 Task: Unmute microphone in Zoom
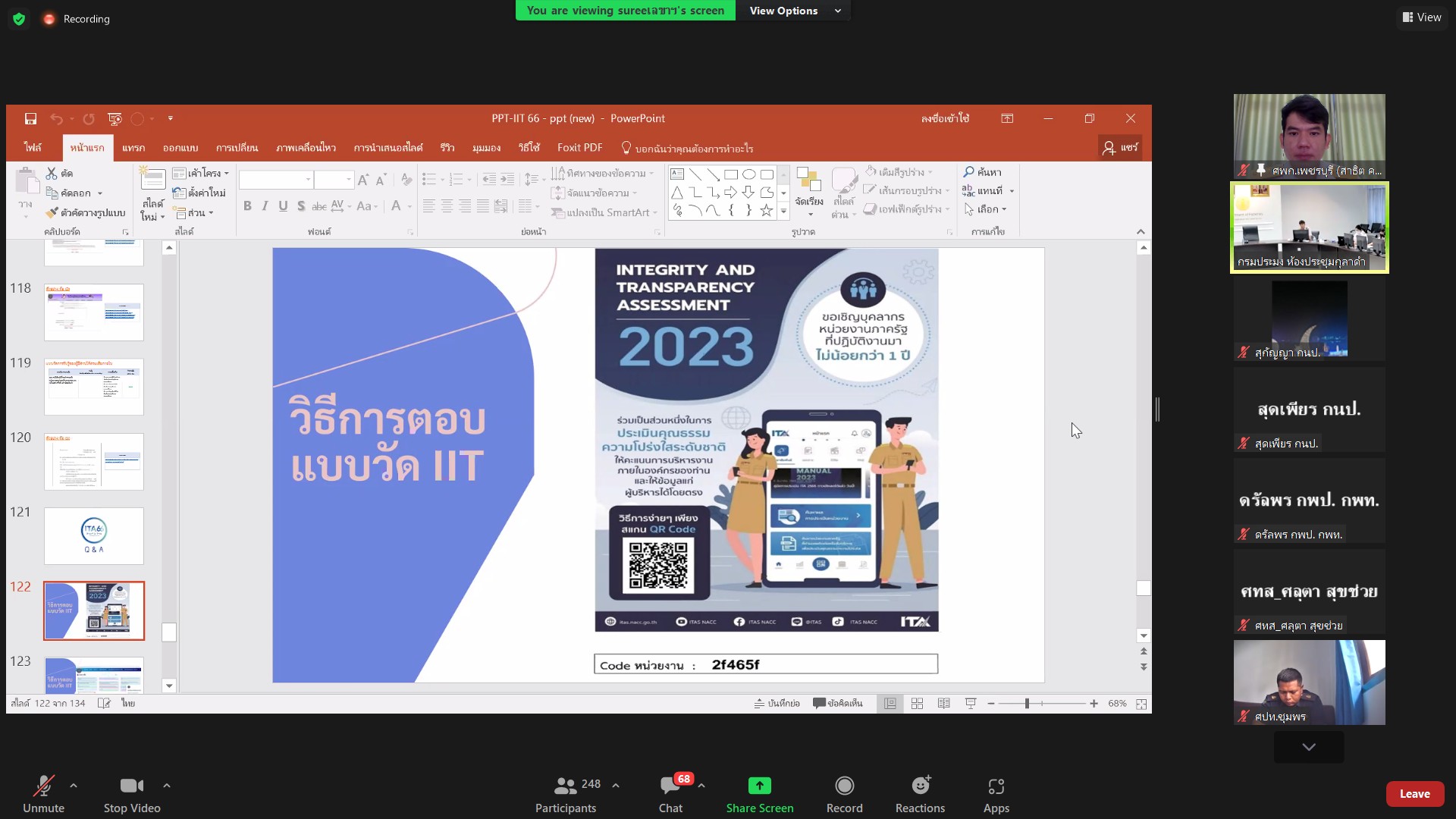pos(43,793)
